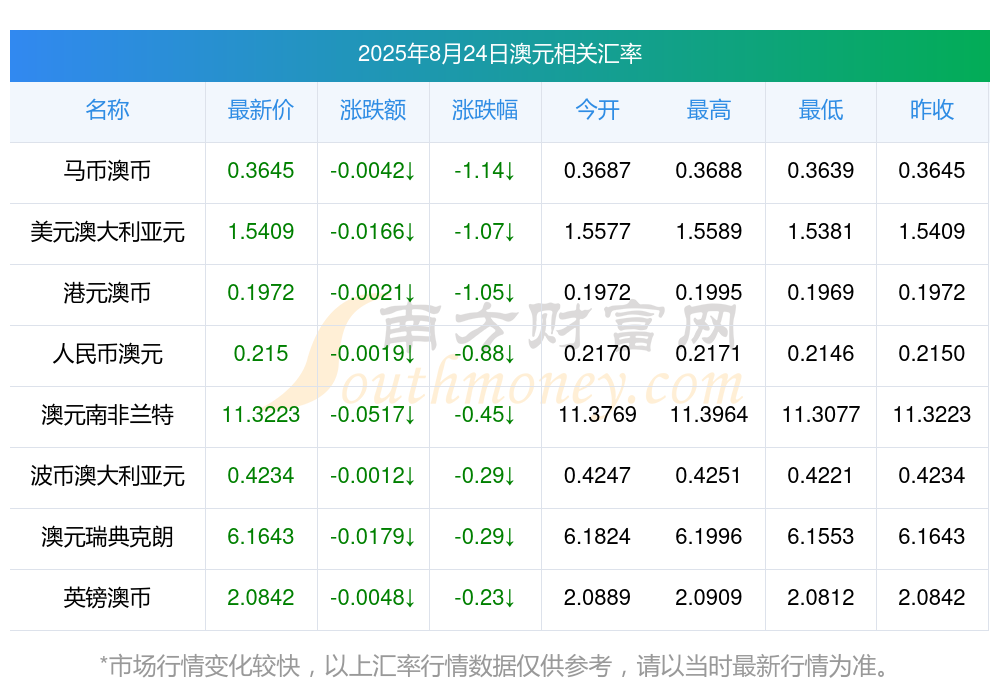1000x698 pixels.
Task: Select the 今开 column header
Action: pyautogui.click(x=597, y=110)
